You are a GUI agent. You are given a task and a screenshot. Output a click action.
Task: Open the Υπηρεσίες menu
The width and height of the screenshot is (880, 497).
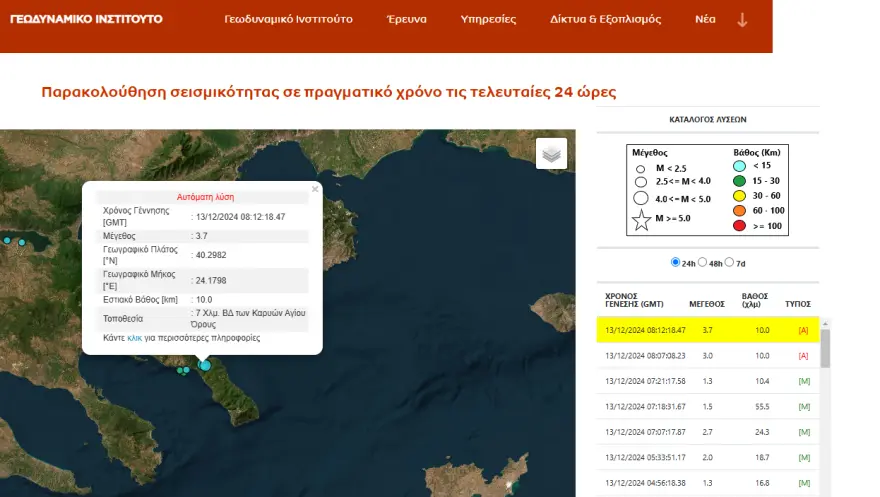(488, 20)
